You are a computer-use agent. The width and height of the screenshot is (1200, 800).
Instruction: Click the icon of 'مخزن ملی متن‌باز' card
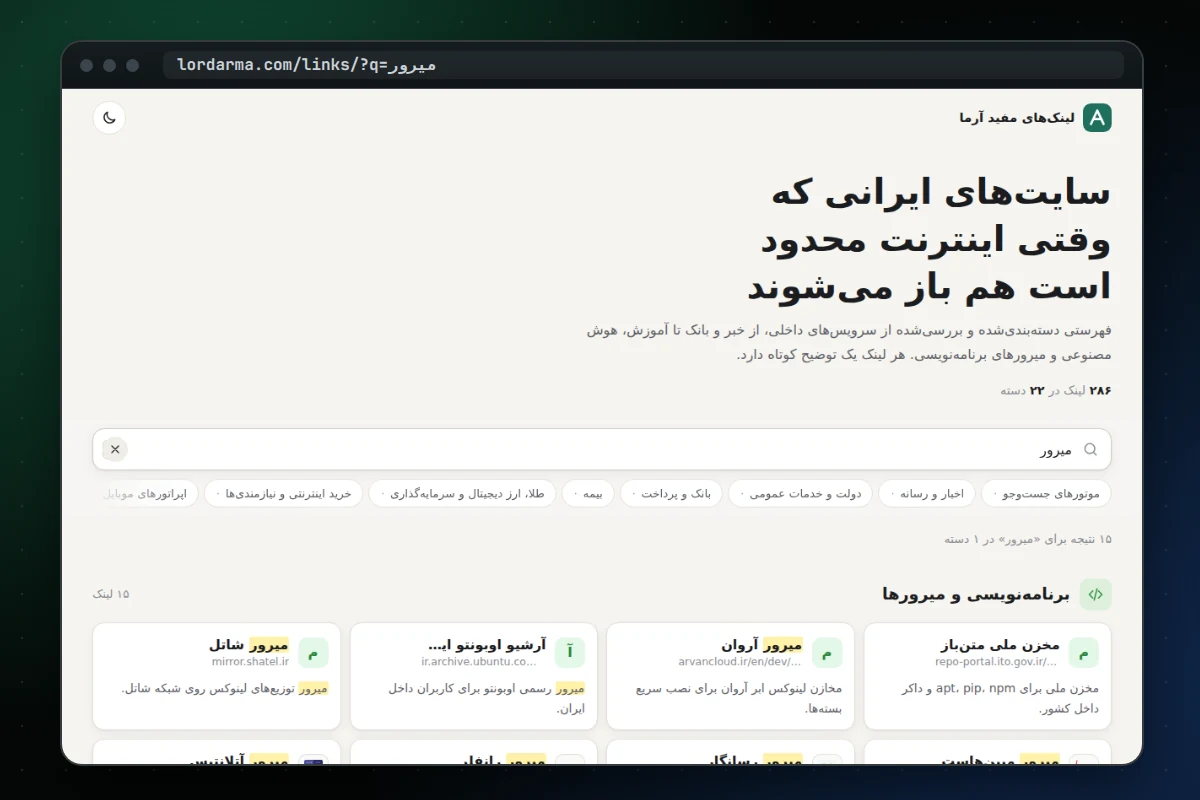tap(1083, 653)
